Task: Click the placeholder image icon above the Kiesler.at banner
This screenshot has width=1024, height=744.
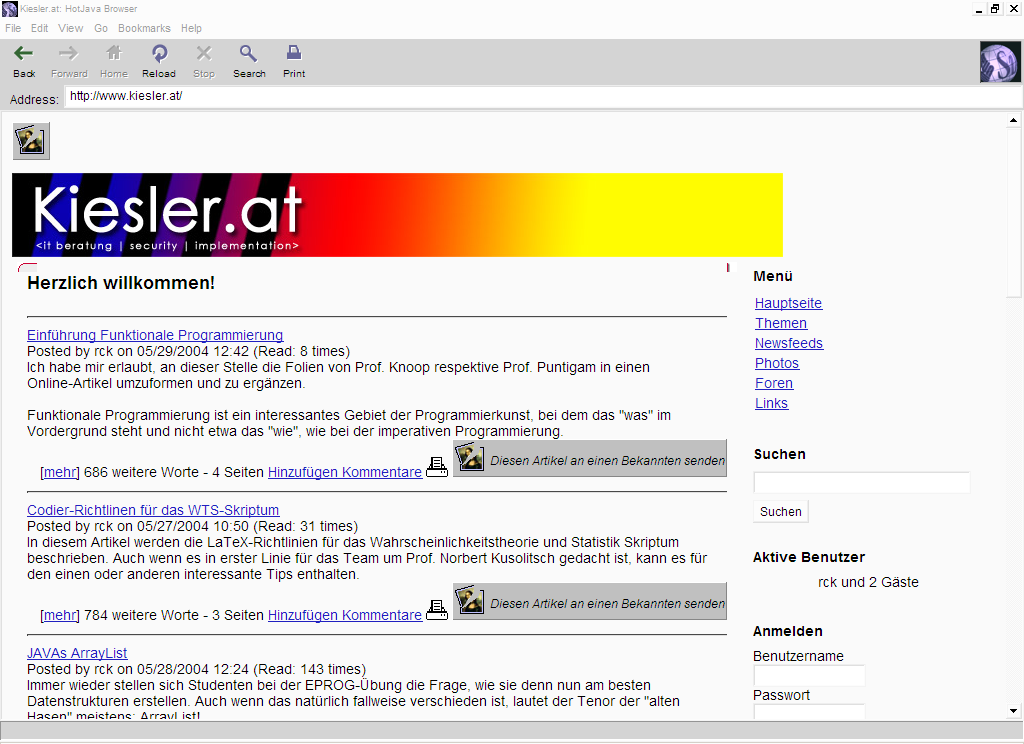Action: pos(31,141)
